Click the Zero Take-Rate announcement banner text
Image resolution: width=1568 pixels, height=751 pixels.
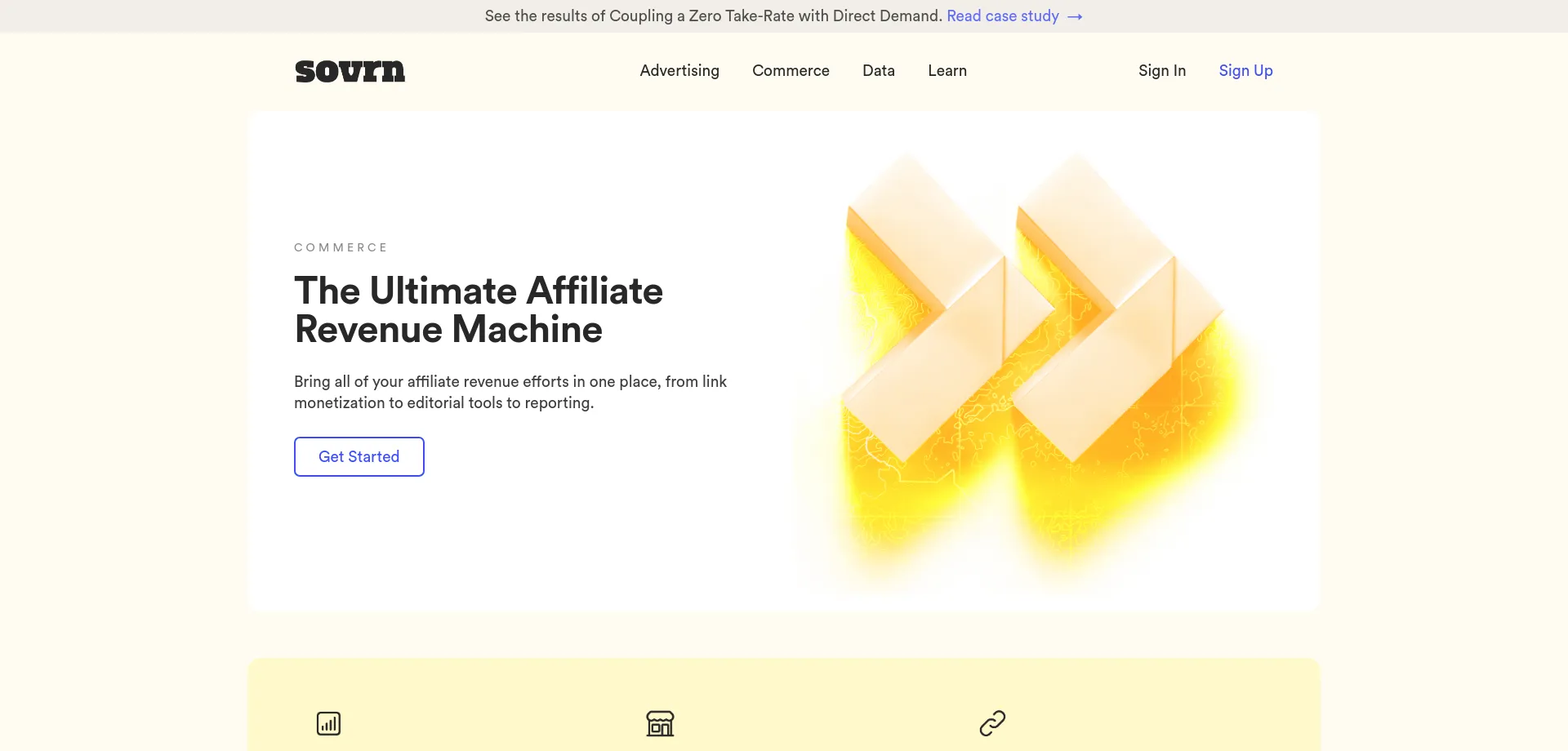713,16
